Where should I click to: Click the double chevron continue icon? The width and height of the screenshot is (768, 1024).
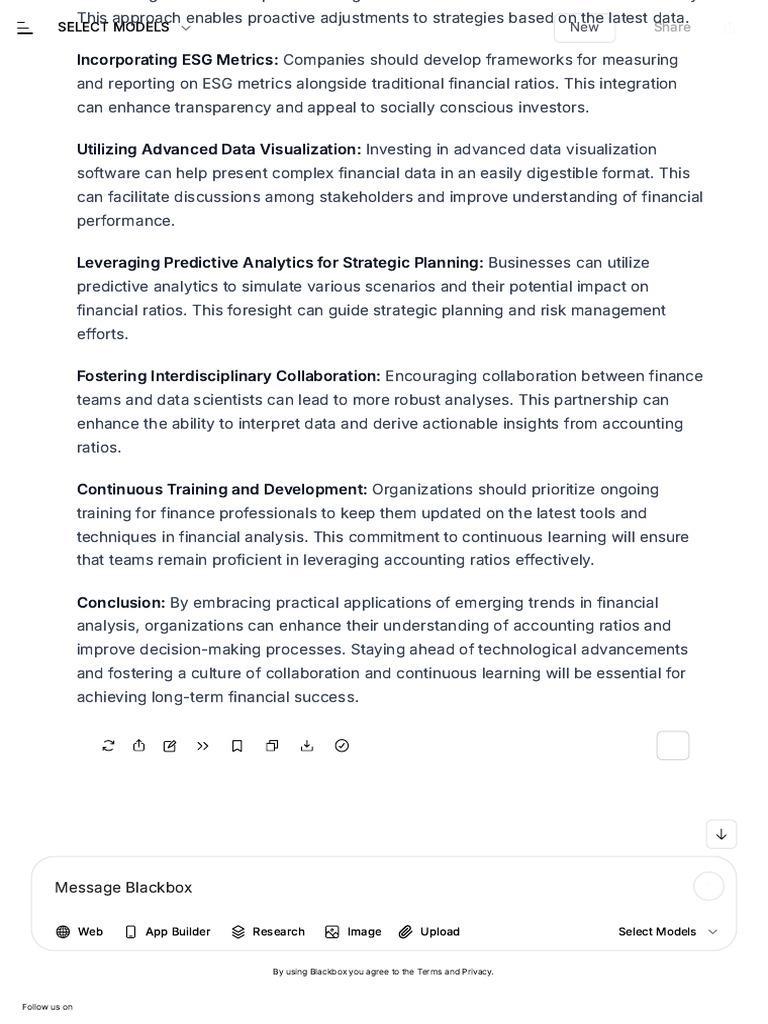click(x=203, y=746)
